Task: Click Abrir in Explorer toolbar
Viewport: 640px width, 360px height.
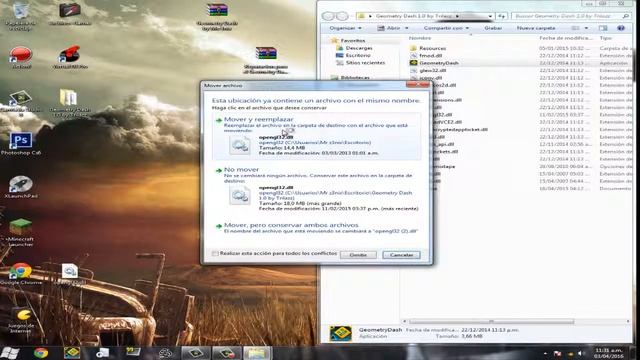Action: pyautogui.click(x=389, y=28)
